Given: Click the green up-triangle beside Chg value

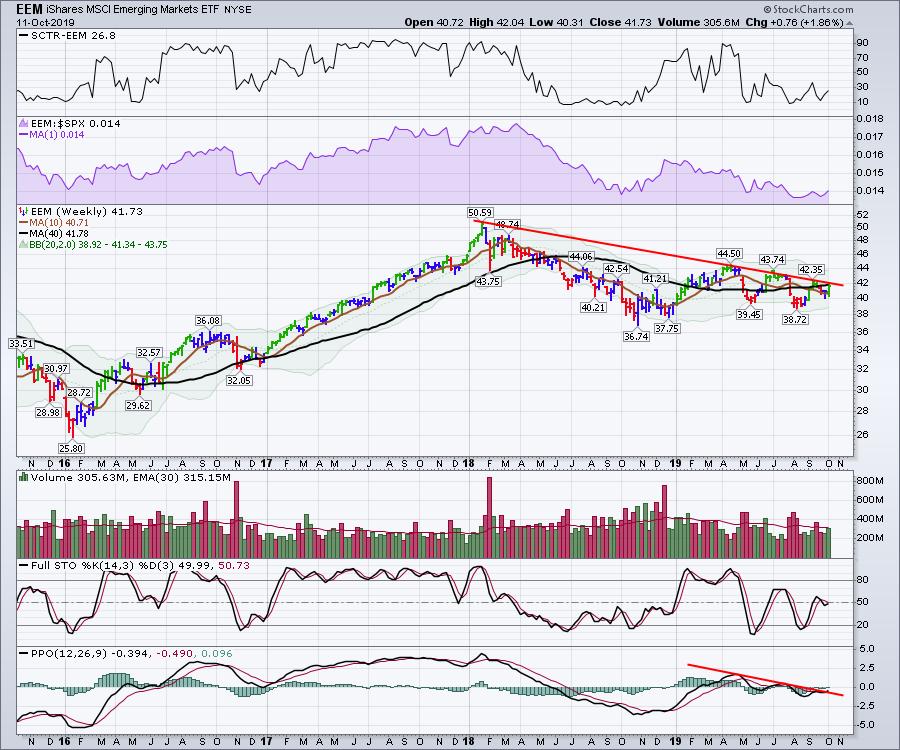Looking at the screenshot, I should (x=849, y=24).
